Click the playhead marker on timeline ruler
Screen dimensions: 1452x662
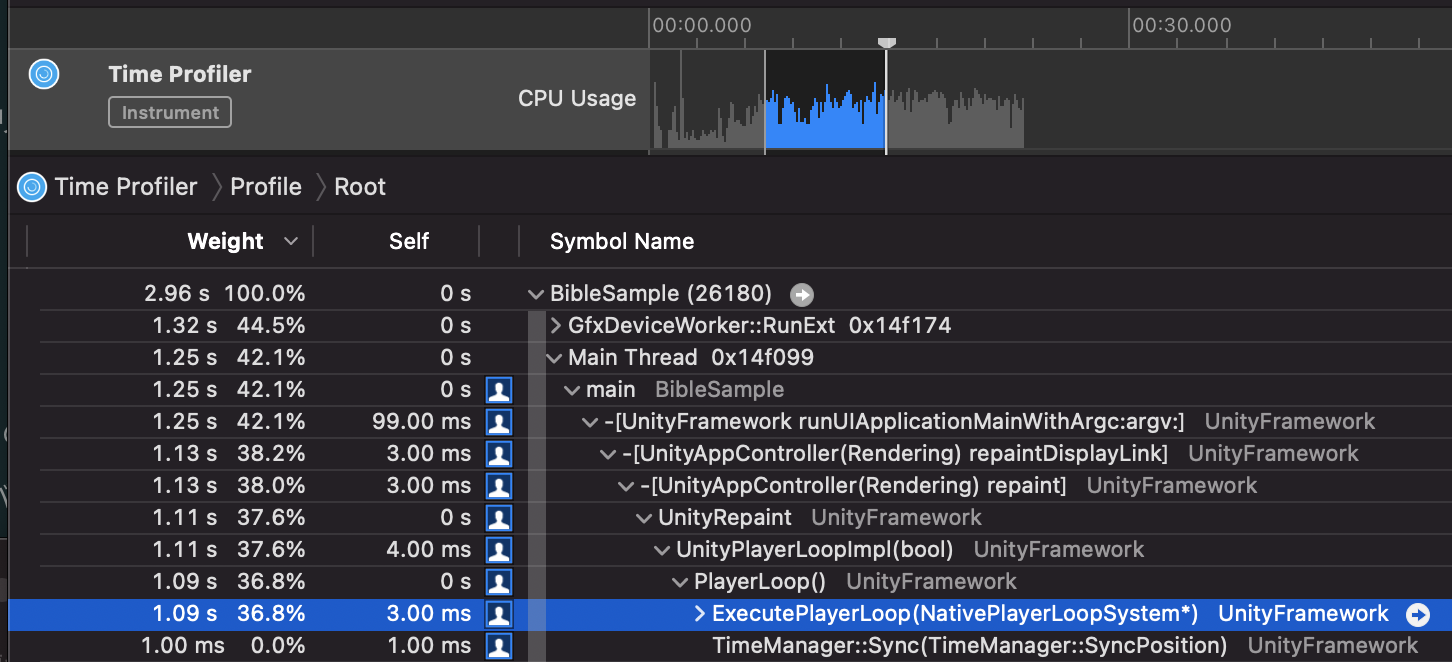pos(886,42)
